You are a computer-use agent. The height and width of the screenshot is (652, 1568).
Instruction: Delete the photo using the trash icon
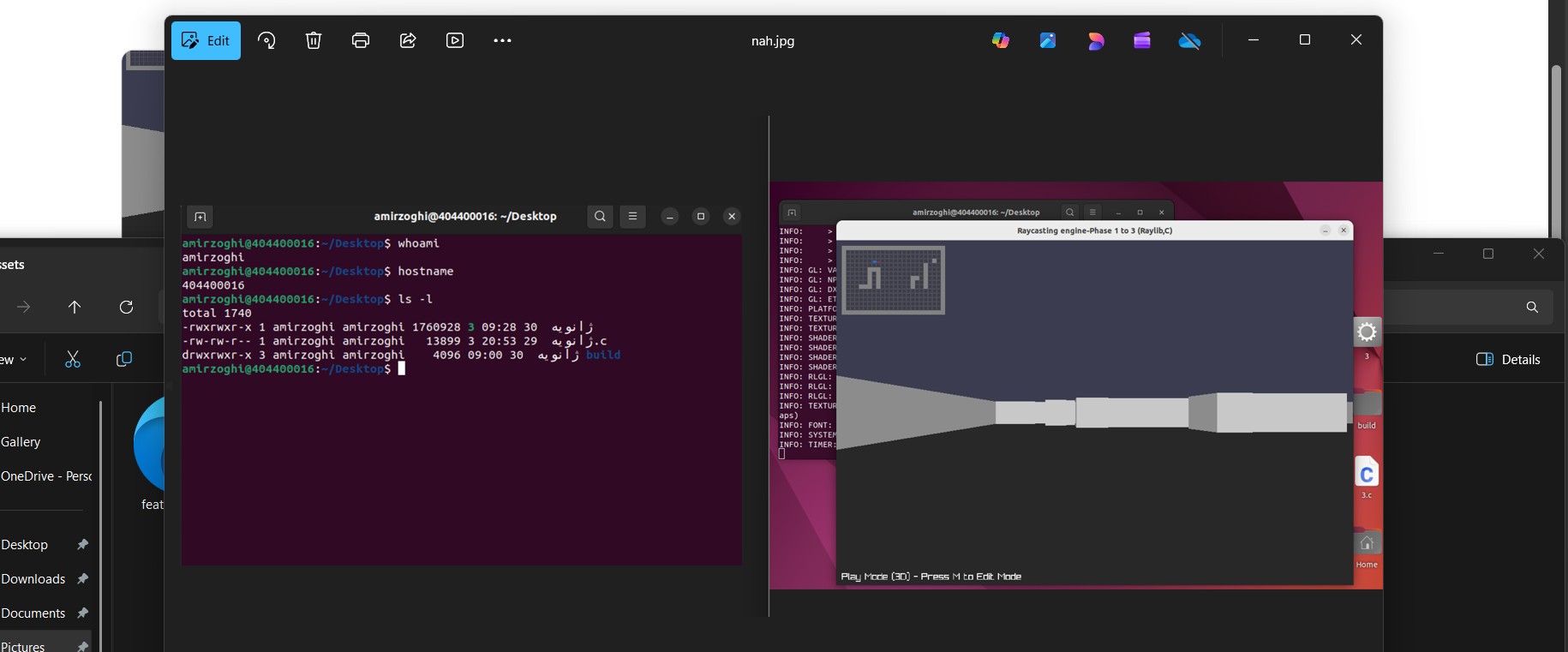(x=314, y=40)
